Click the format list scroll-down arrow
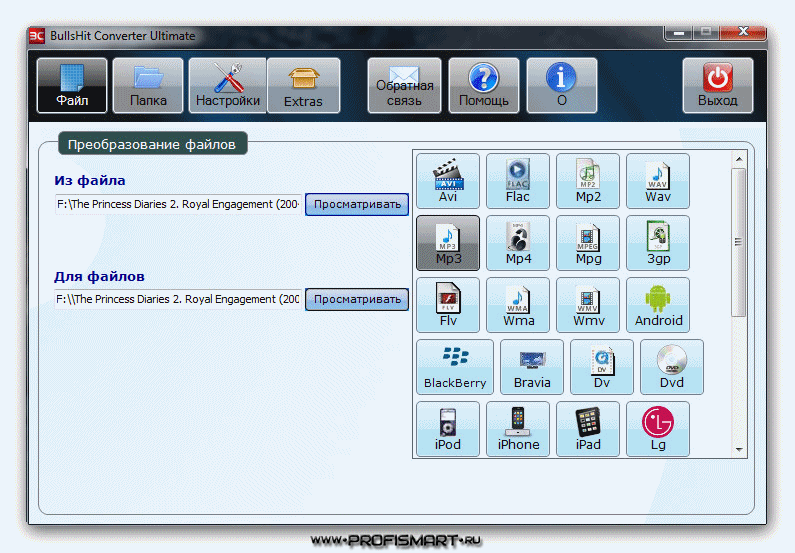This screenshot has width=795, height=553. coord(739,450)
